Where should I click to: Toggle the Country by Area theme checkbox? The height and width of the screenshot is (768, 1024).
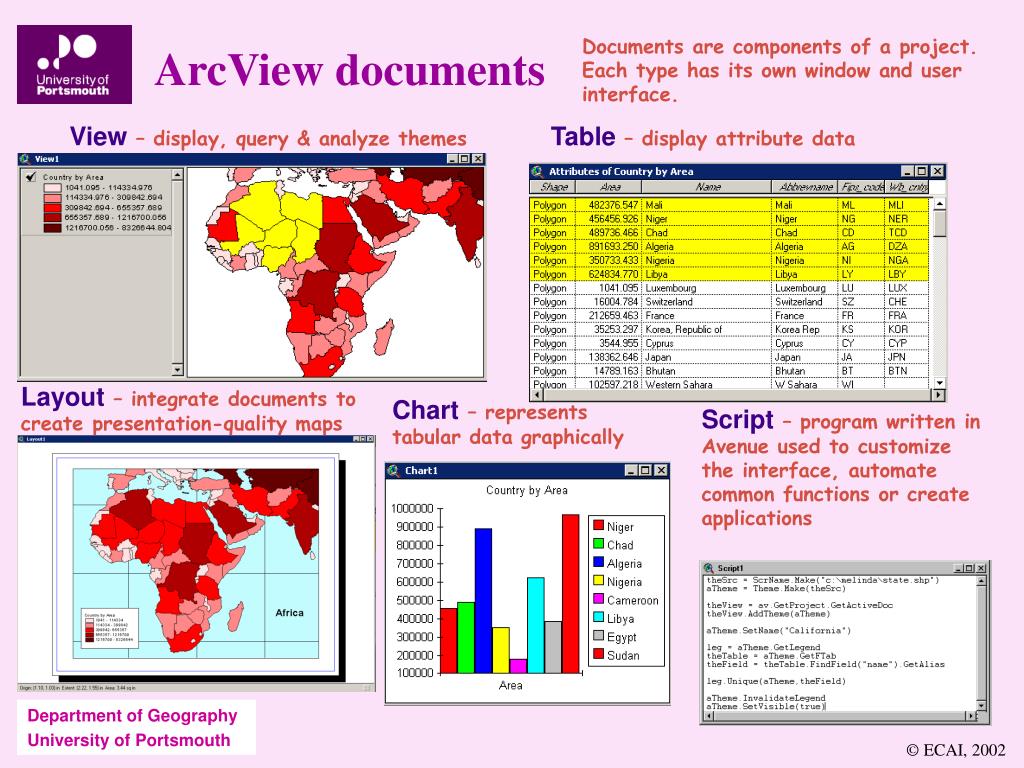coord(30,176)
